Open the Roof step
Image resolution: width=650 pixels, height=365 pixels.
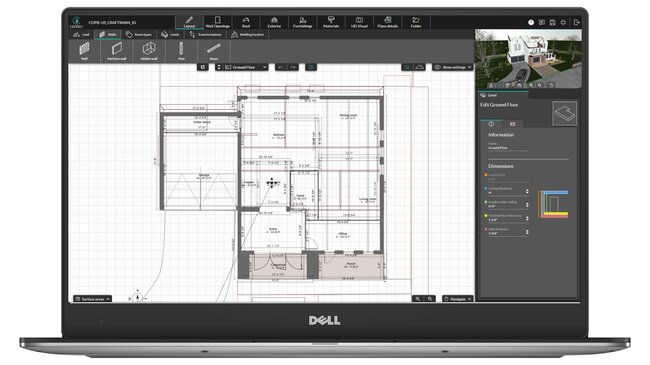point(246,22)
